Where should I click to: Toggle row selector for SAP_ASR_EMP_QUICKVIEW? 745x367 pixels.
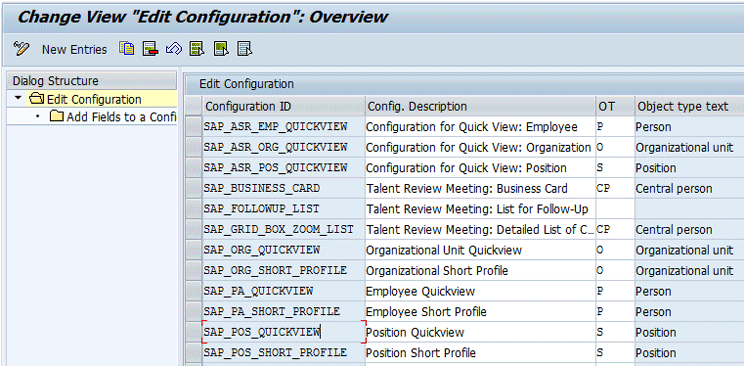[x=193, y=126]
